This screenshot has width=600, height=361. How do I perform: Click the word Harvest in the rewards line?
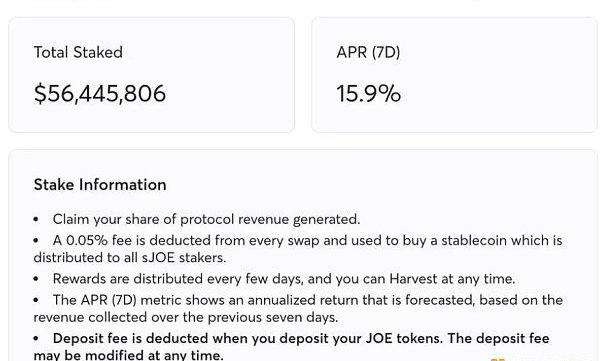coord(413,279)
